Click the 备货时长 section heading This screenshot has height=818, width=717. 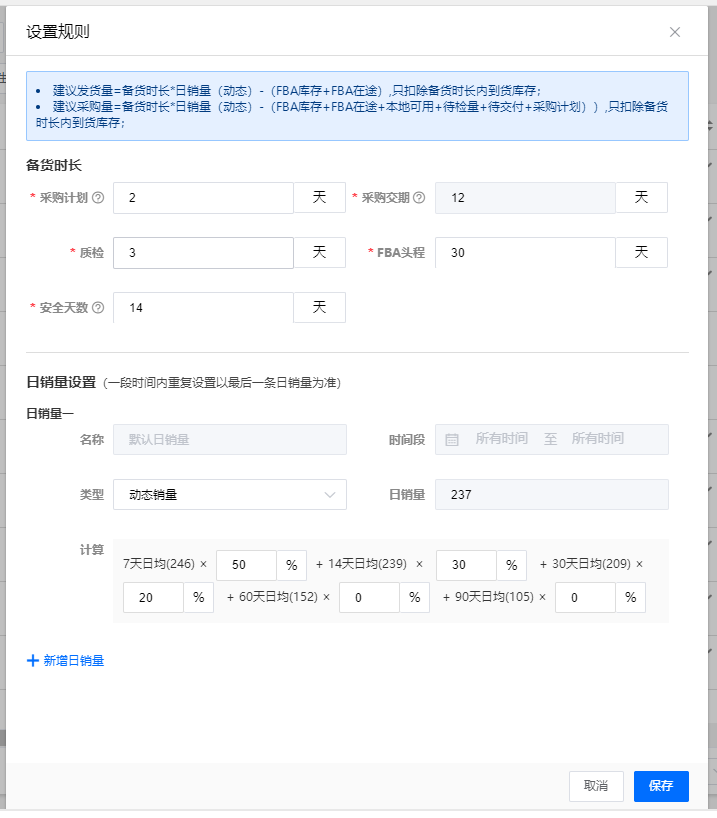[54, 166]
